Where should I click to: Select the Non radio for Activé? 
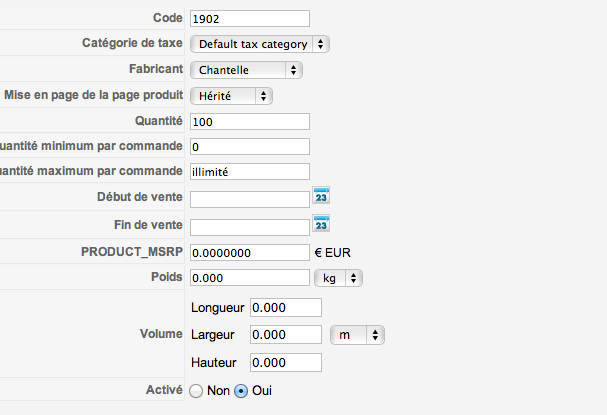[196, 391]
